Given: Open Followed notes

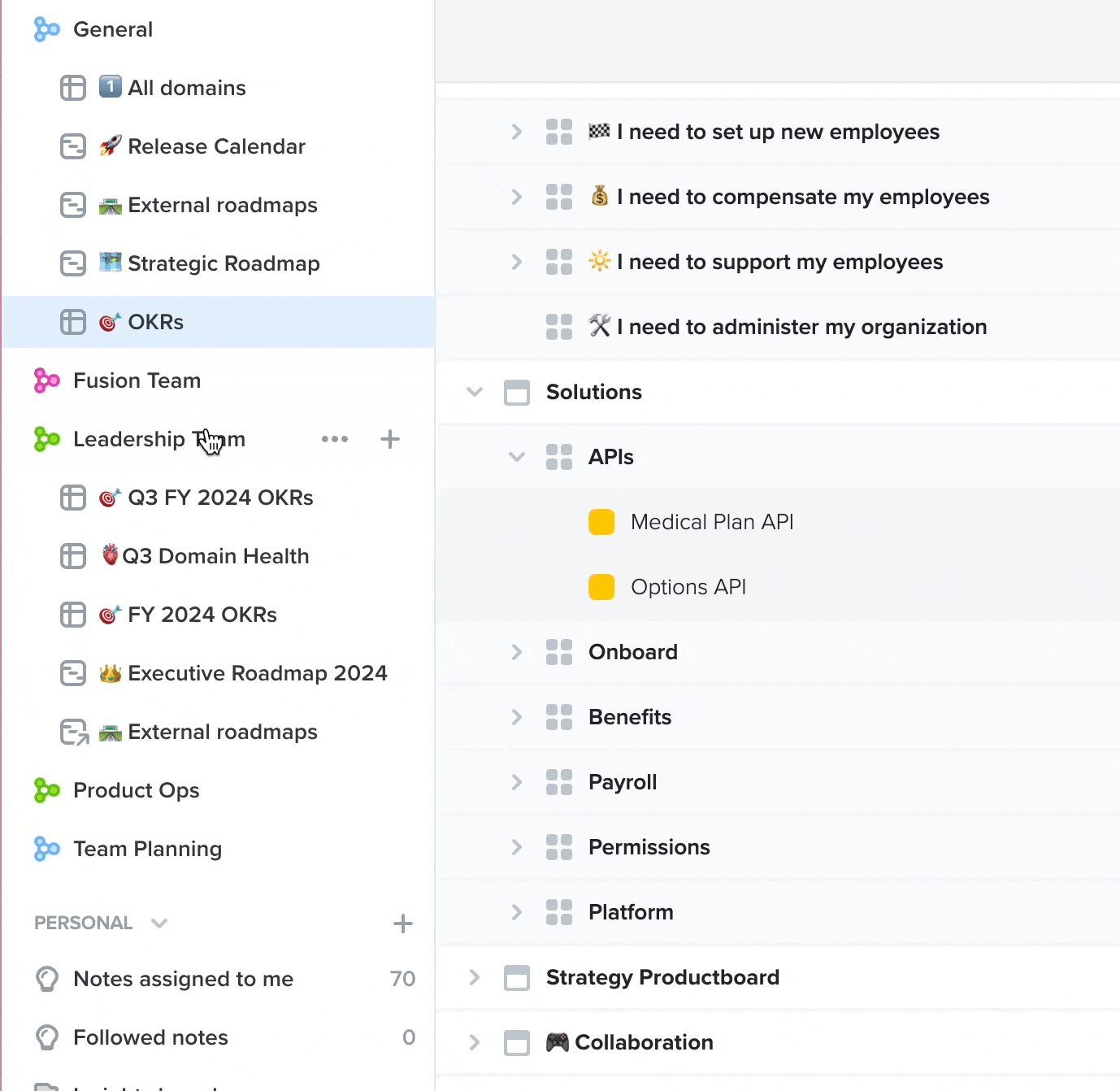Looking at the screenshot, I should [150, 1037].
